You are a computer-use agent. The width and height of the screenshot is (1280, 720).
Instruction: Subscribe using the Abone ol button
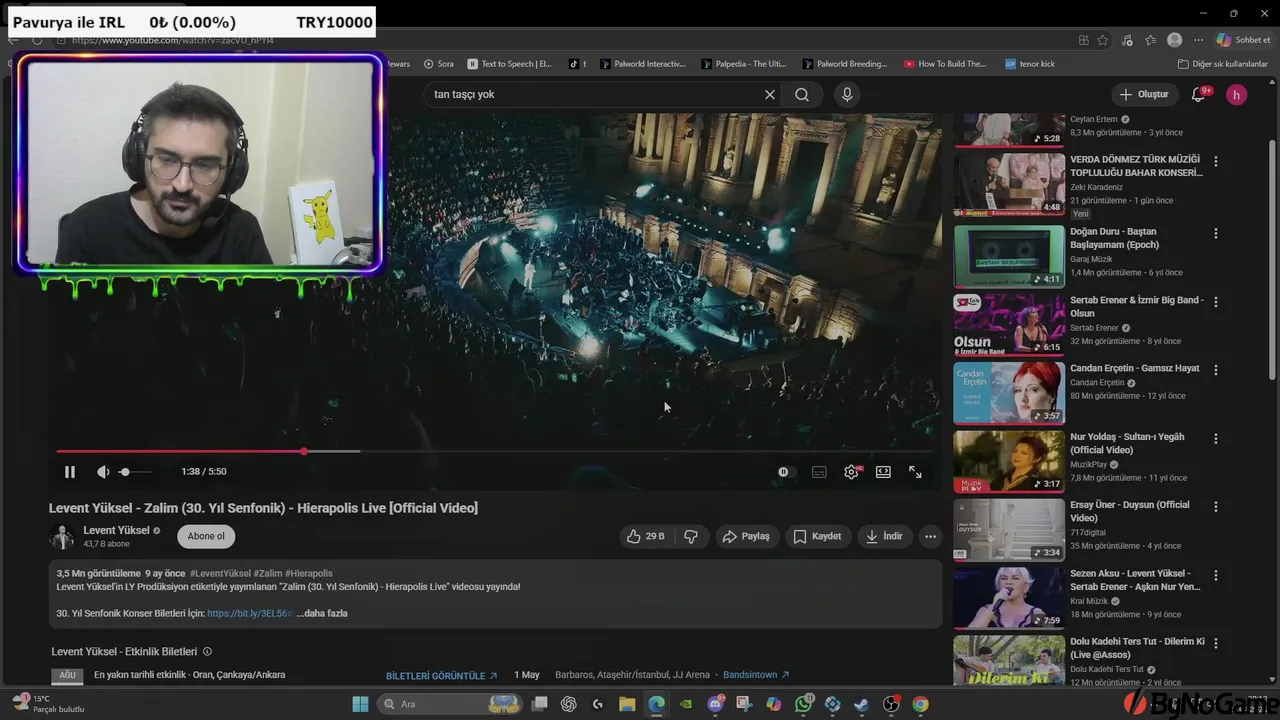click(x=206, y=536)
